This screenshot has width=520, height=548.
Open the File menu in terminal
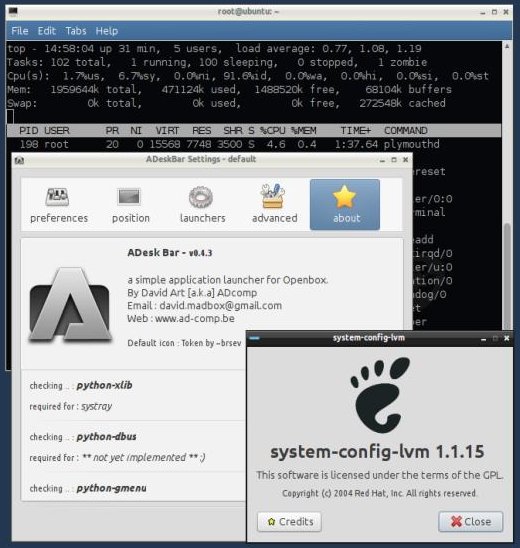pyautogui.click(x=20, y=31)
